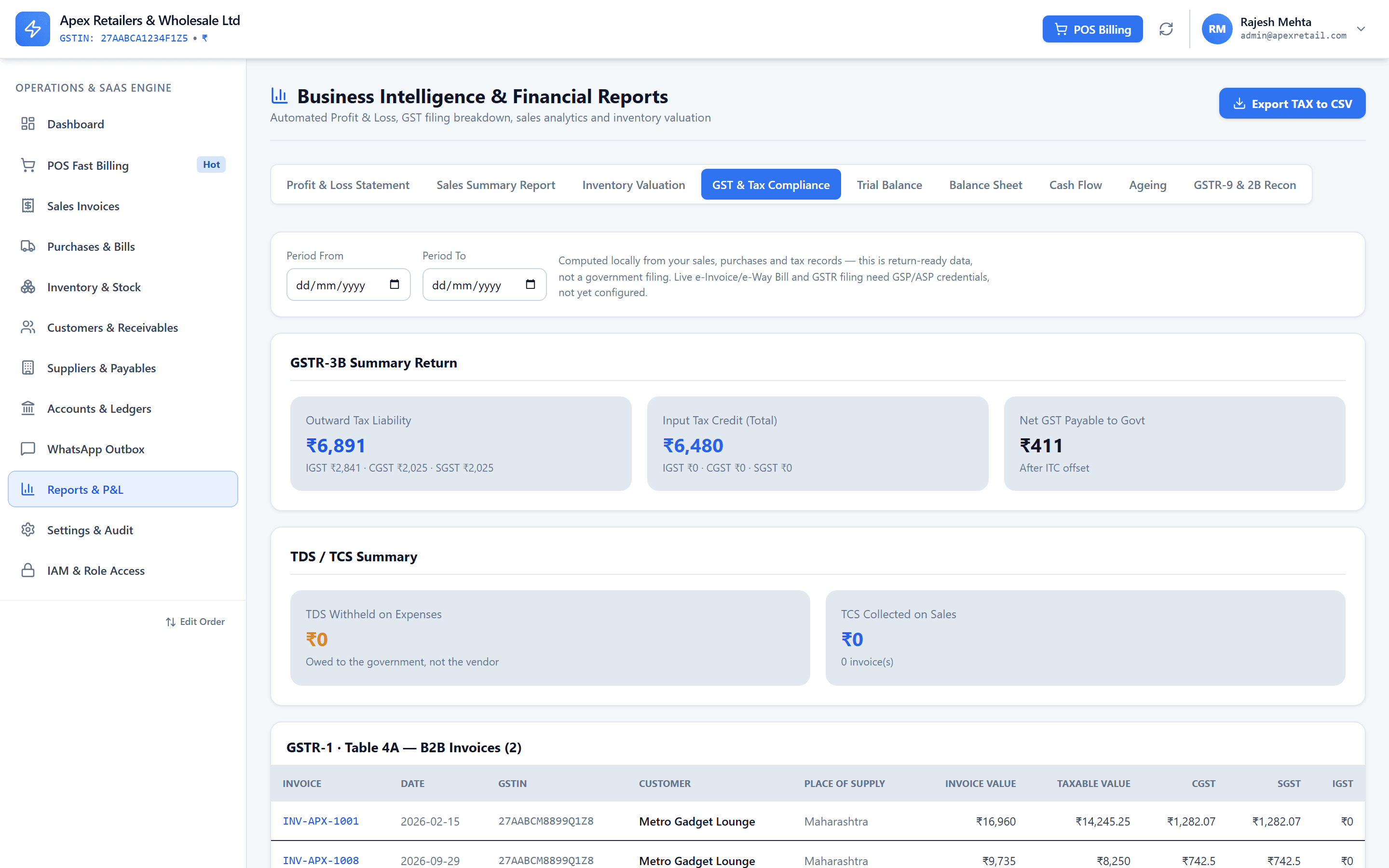Click the POS Billing button

pos(1092,29)
